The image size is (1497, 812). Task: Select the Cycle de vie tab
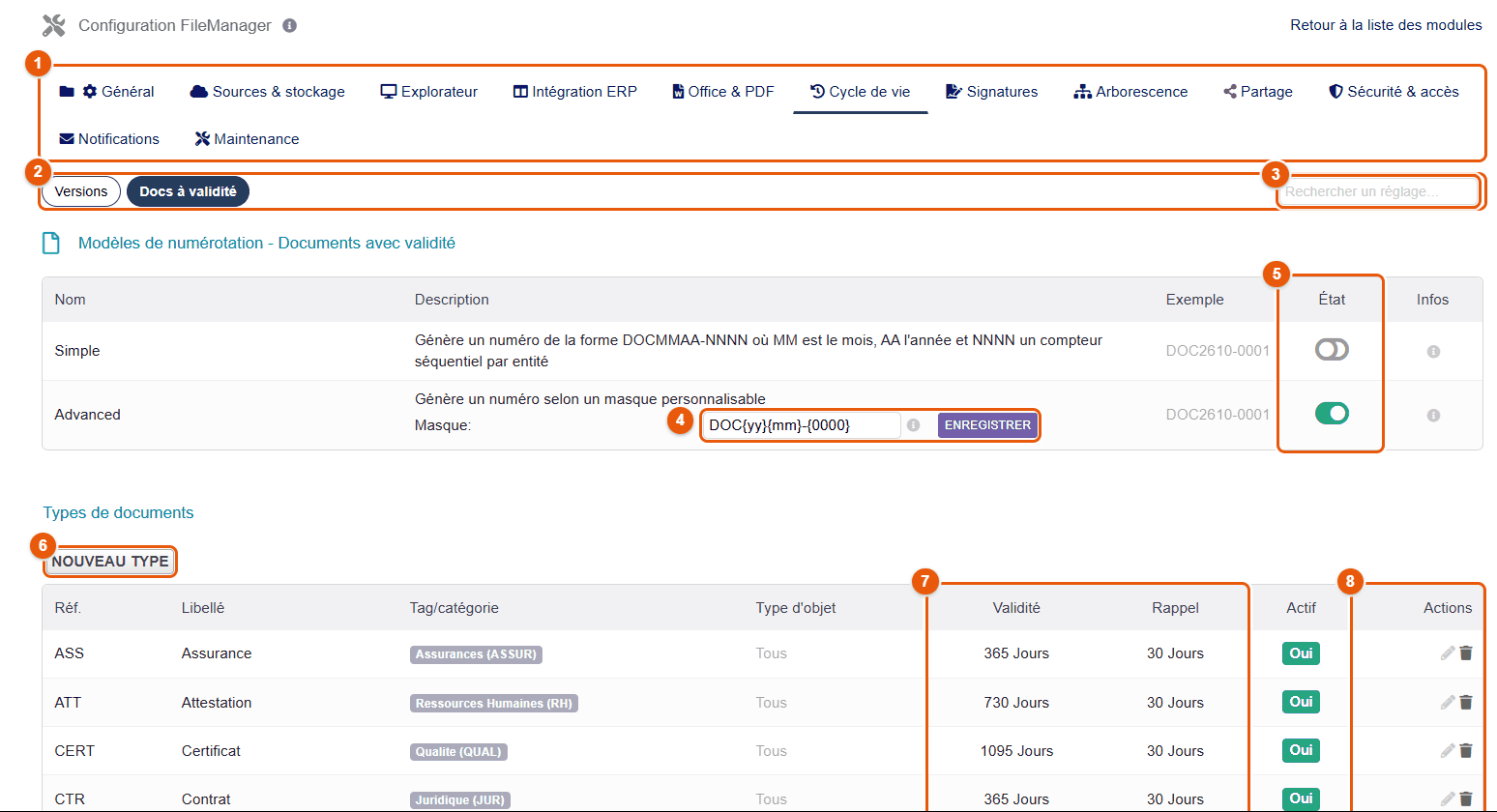(860, 92)
